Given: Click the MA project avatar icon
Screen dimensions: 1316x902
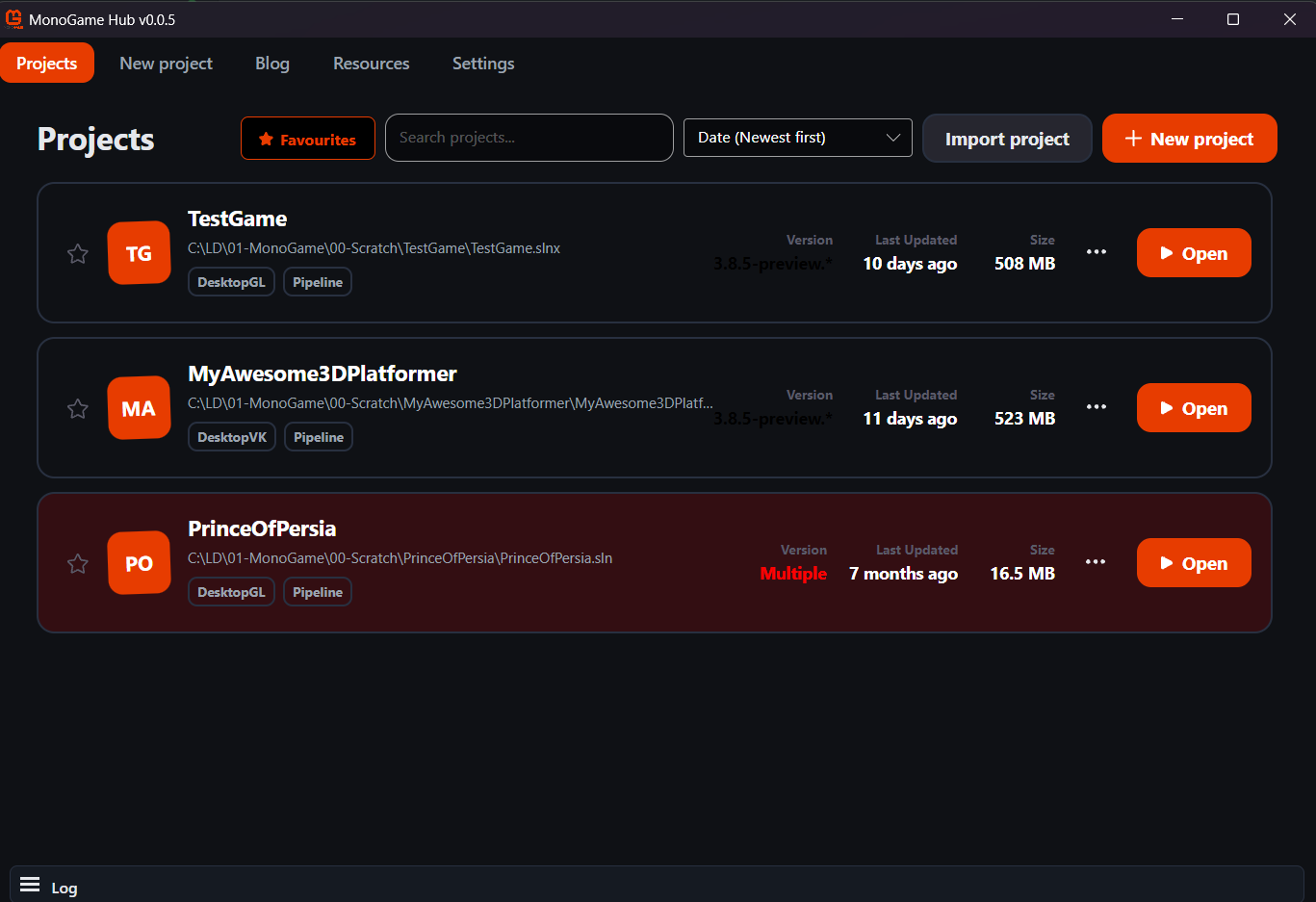Looking at the screenshot, I should pos(139,408).
